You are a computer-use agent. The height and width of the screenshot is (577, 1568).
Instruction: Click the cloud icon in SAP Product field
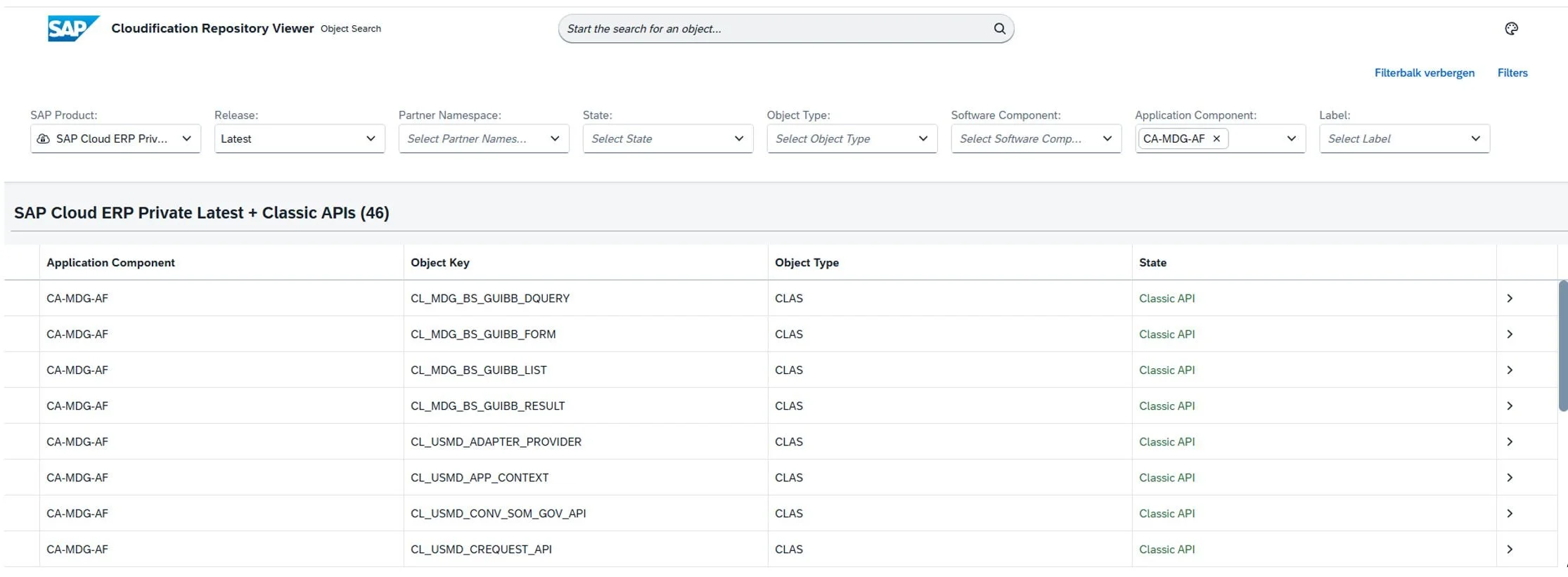[x=43, y=138]
